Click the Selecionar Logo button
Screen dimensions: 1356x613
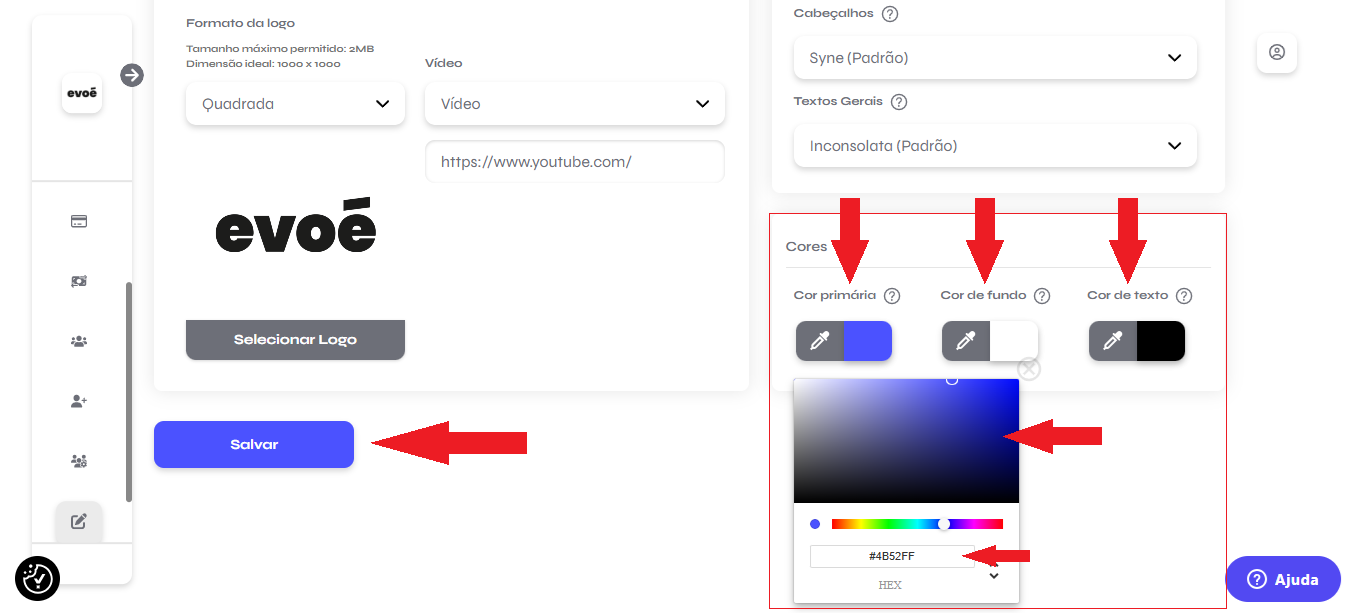click(295, 340)
